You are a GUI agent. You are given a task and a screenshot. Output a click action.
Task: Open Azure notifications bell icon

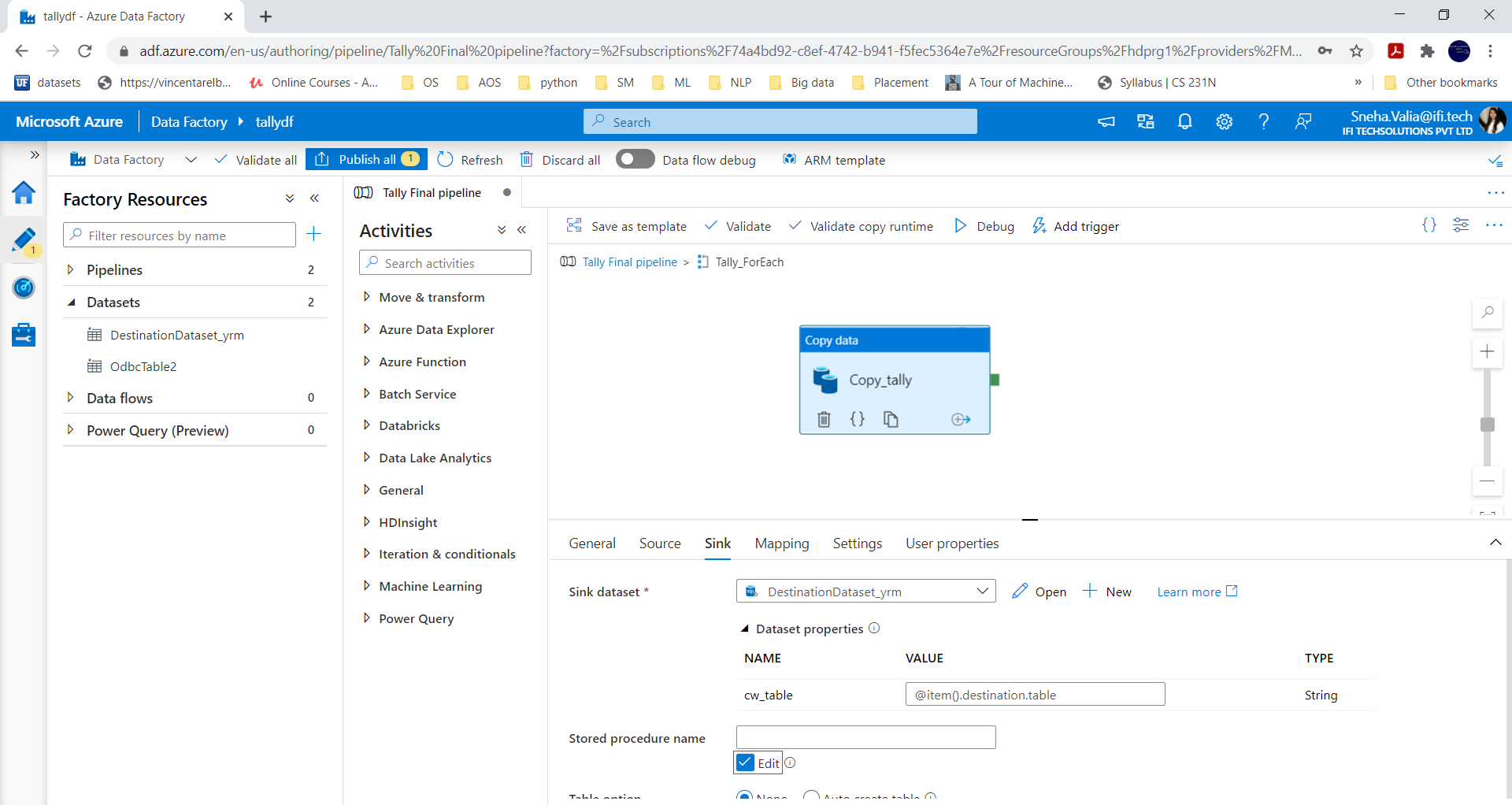point(1184,121)
